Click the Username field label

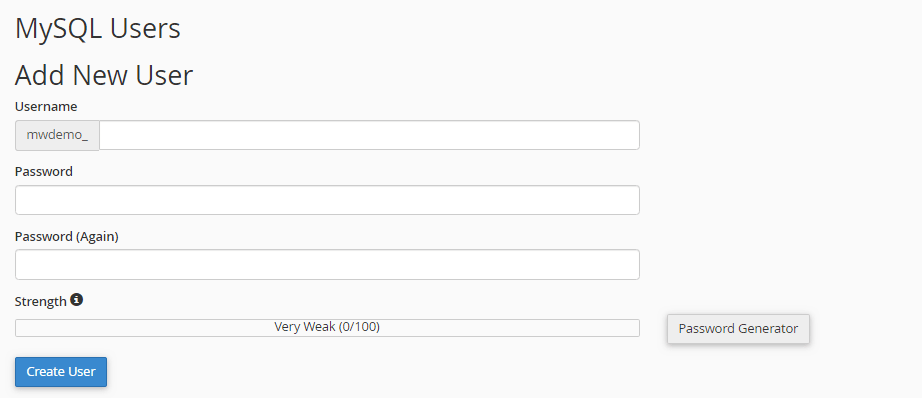click(x=46, y=107)
